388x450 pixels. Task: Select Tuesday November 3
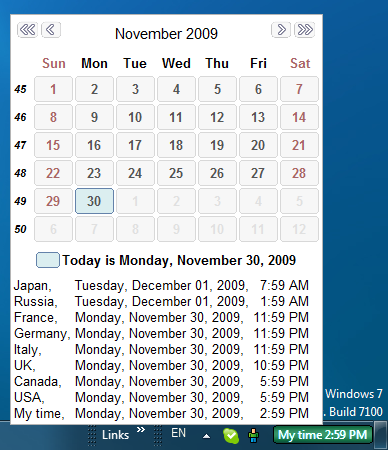click(x=135, y=89)
